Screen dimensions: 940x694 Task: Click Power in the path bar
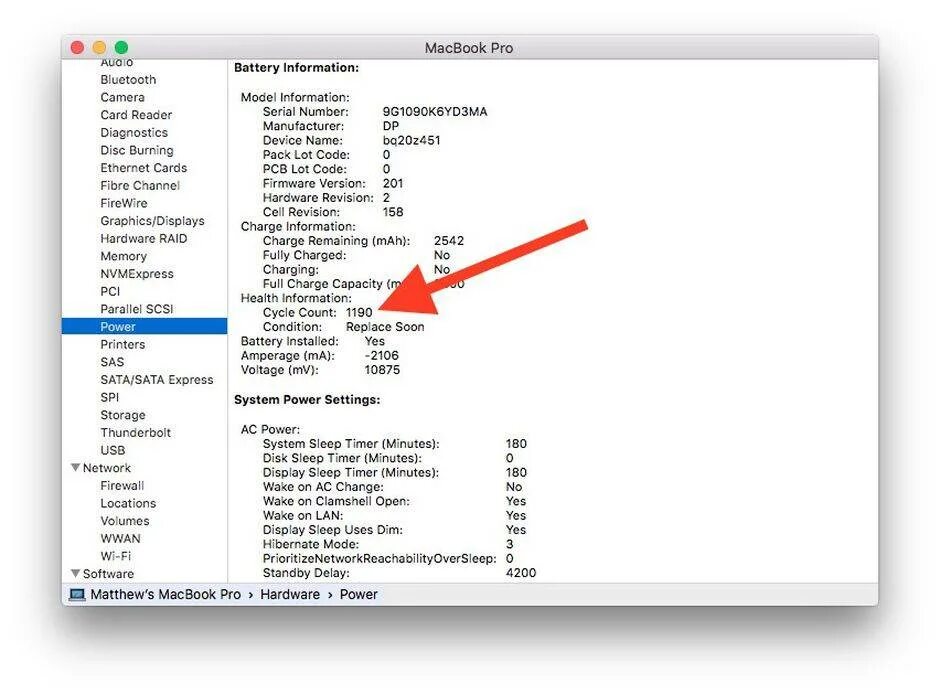pyautogui.click(x=358, y=595)
